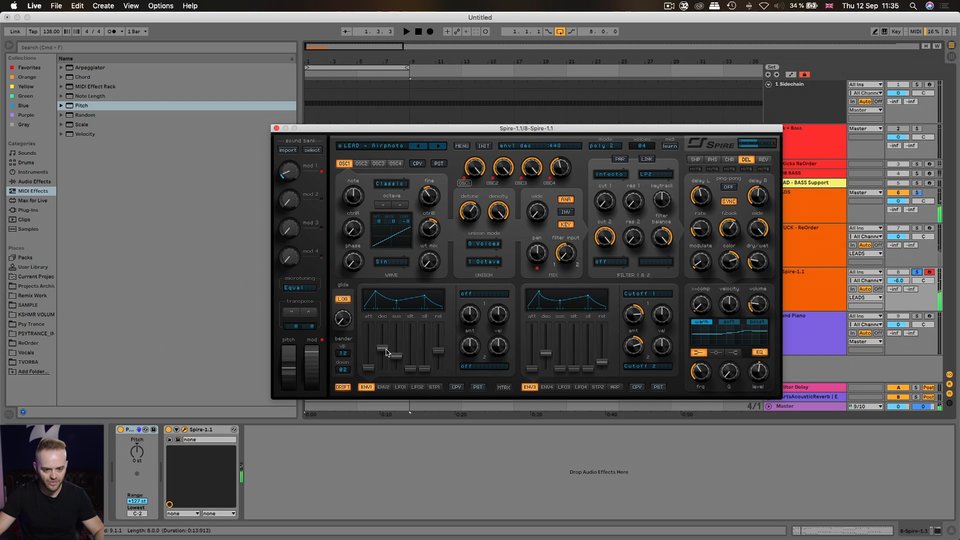The image size is (960, 540).
Task: Adjust the delay L knob
Action: [700, 196]
